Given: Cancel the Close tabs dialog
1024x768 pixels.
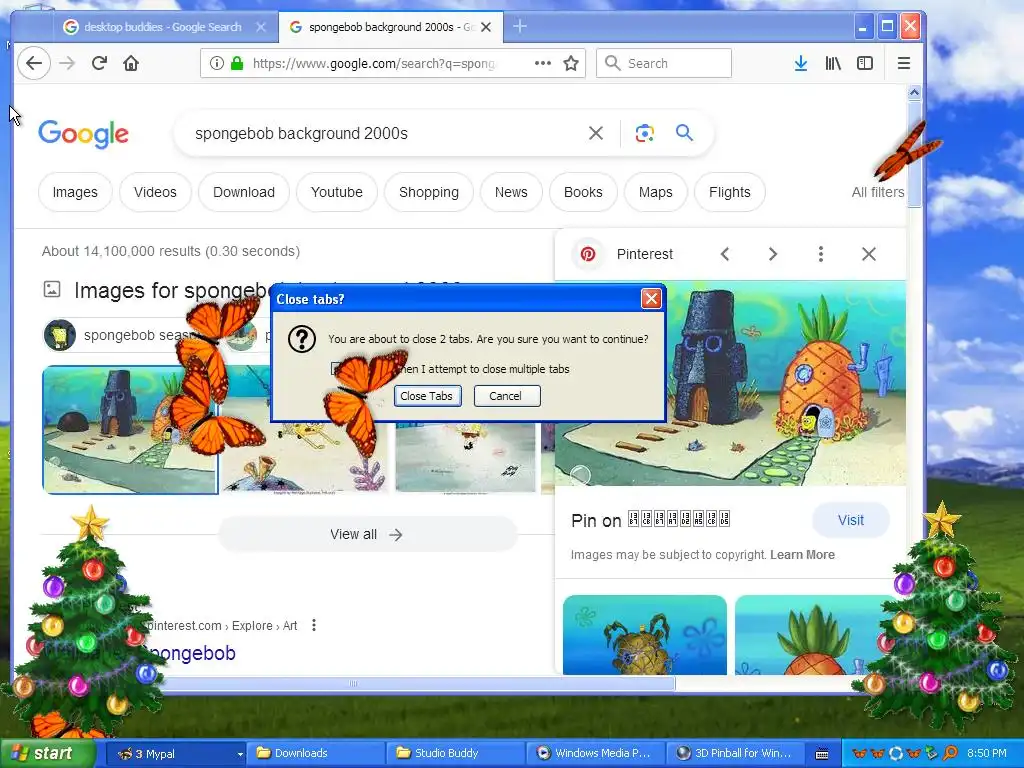Looking at the screenshot, I should point(507,396).
